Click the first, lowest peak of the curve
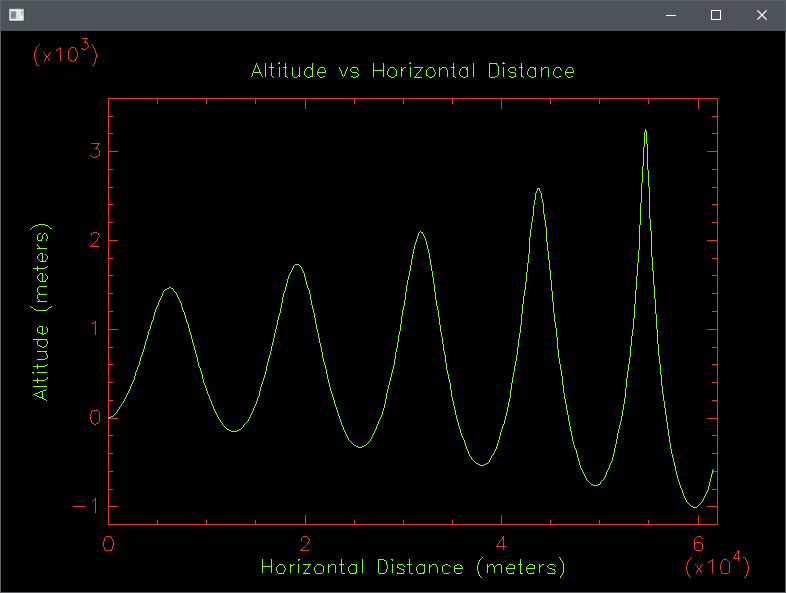 pos(169,288)
